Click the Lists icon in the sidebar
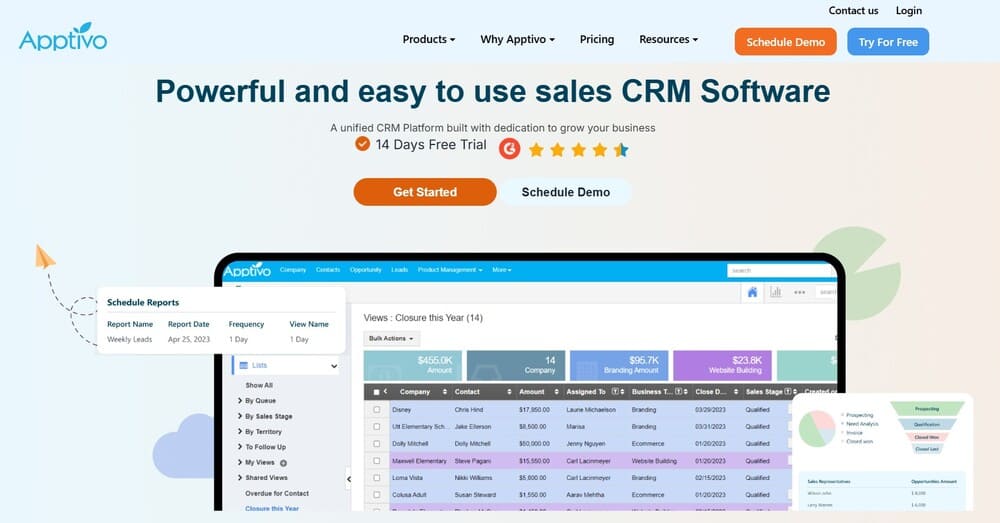Image resolution: width=1000 pixels, height=523 pixels. 243,365
